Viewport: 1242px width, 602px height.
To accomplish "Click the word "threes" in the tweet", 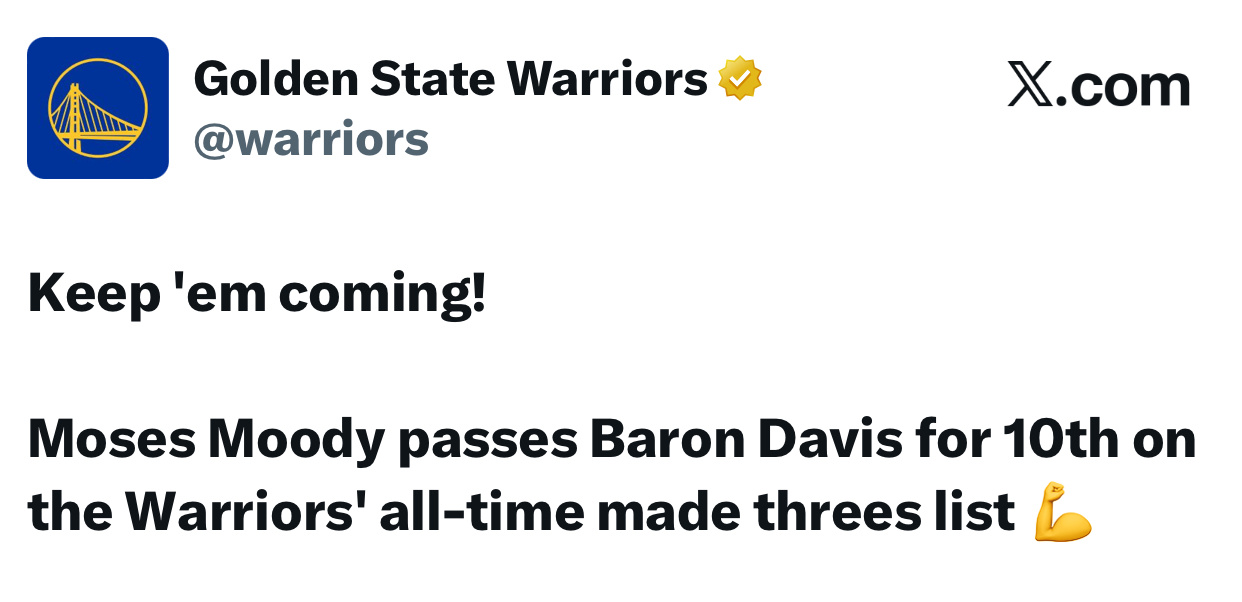I will [x=829, y=513].
